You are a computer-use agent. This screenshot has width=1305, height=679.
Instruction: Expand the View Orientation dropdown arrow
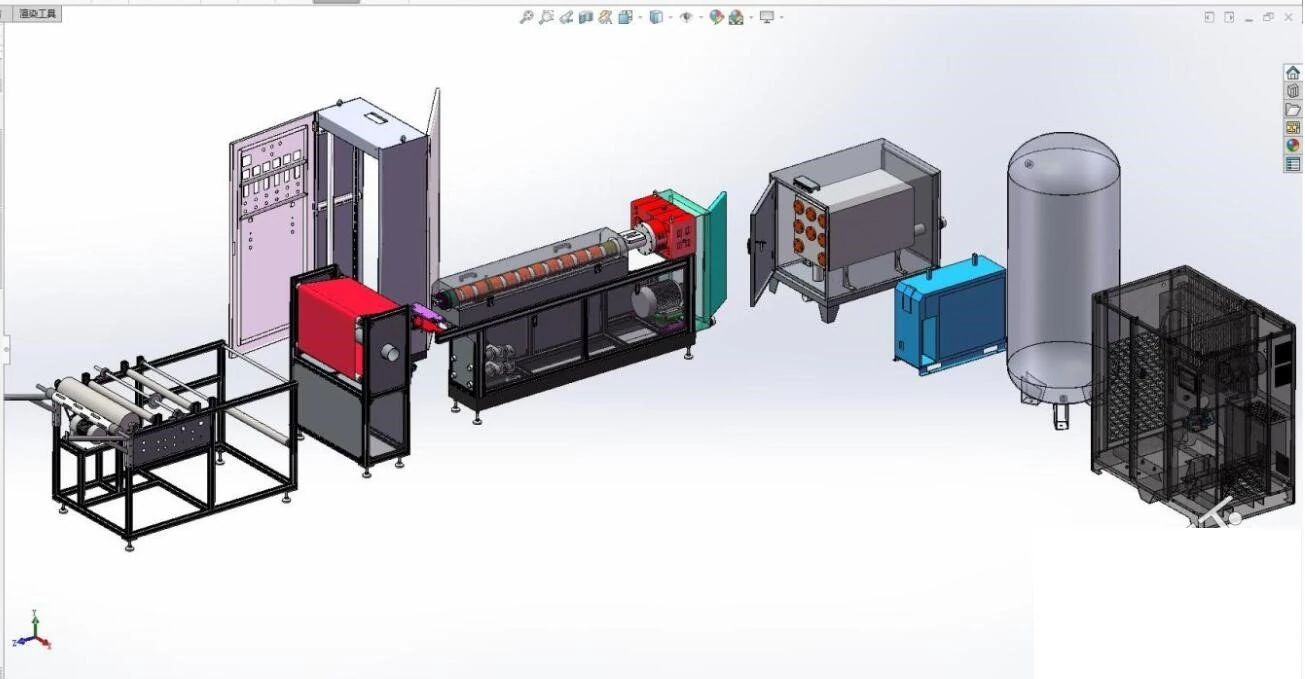(640, 17)
